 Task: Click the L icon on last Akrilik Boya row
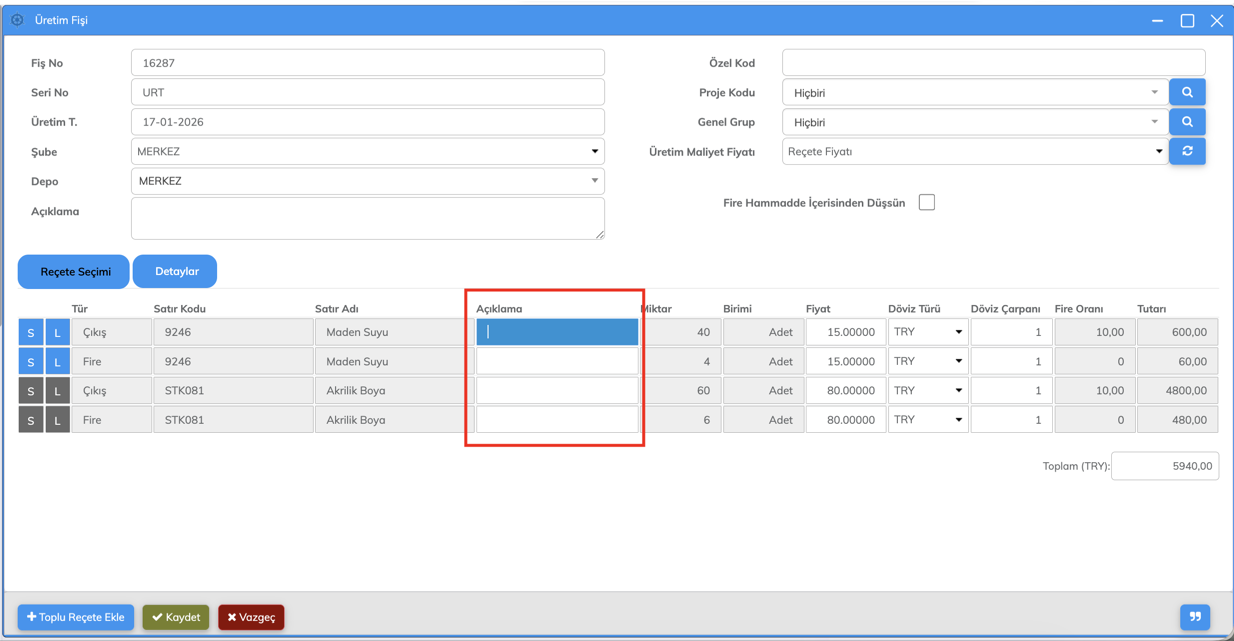pyautogui.click(x=57, y=421)
